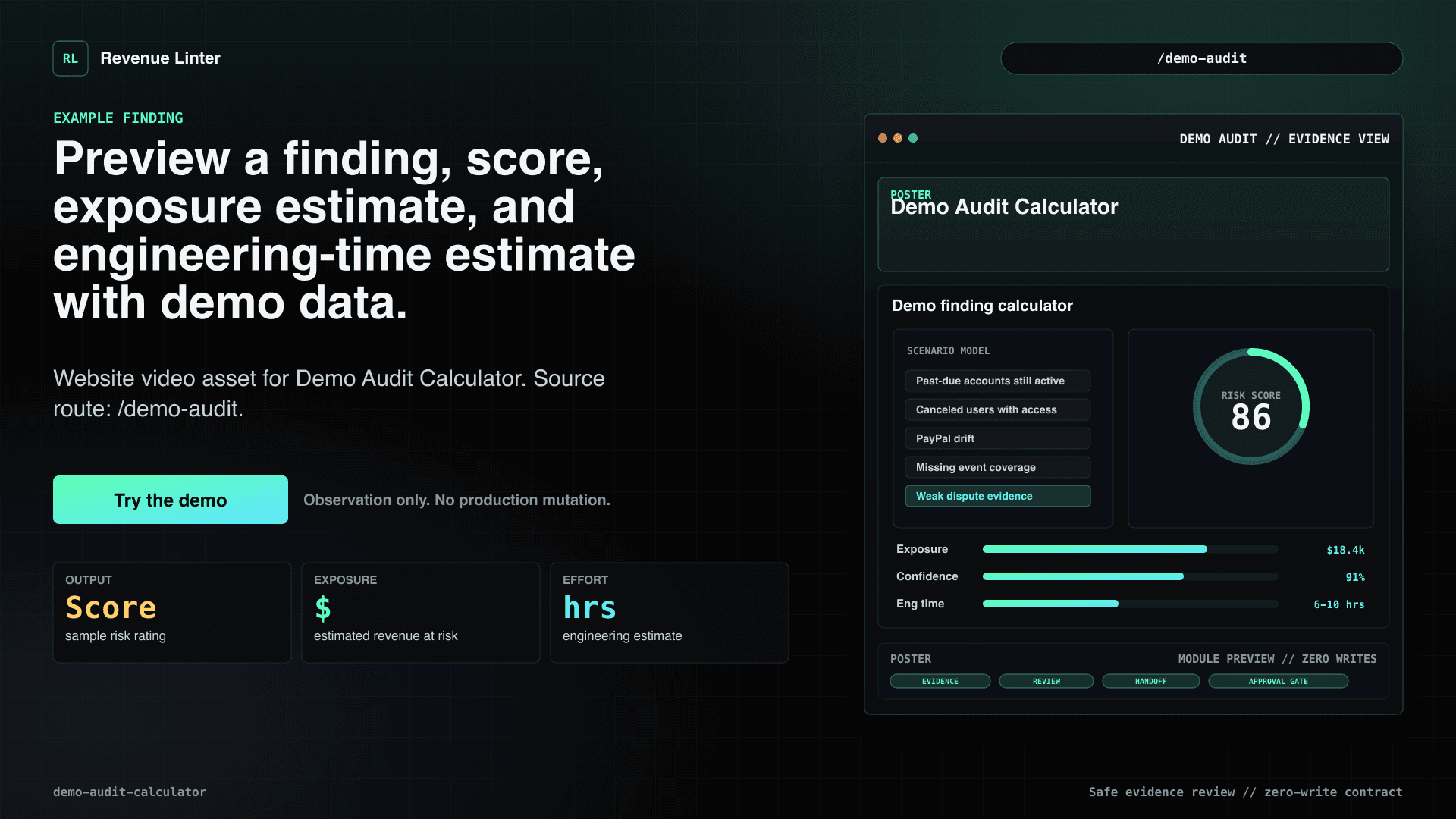This screenshot has width=1456, height=819.
Task: Click the yellow window dot
Action: coord(898,138)
